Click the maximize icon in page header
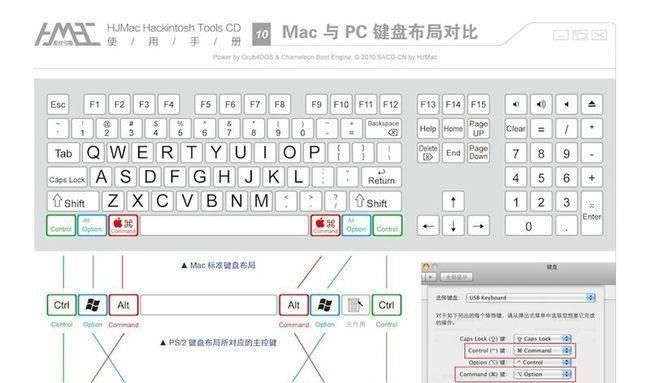This screenshot has height=383, width=650. coord(580,35)
